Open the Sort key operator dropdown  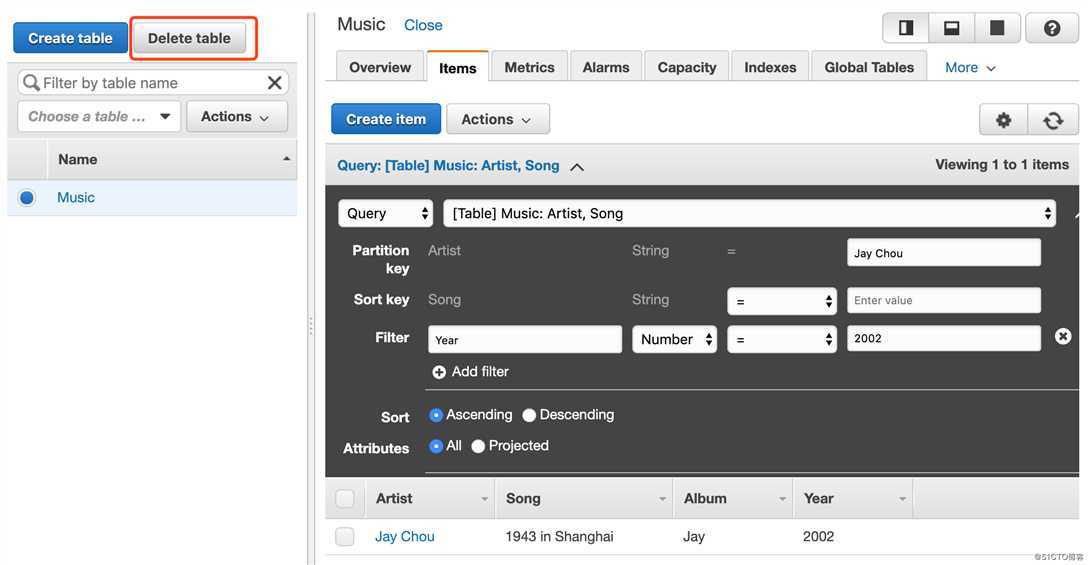tap(782, 301)
